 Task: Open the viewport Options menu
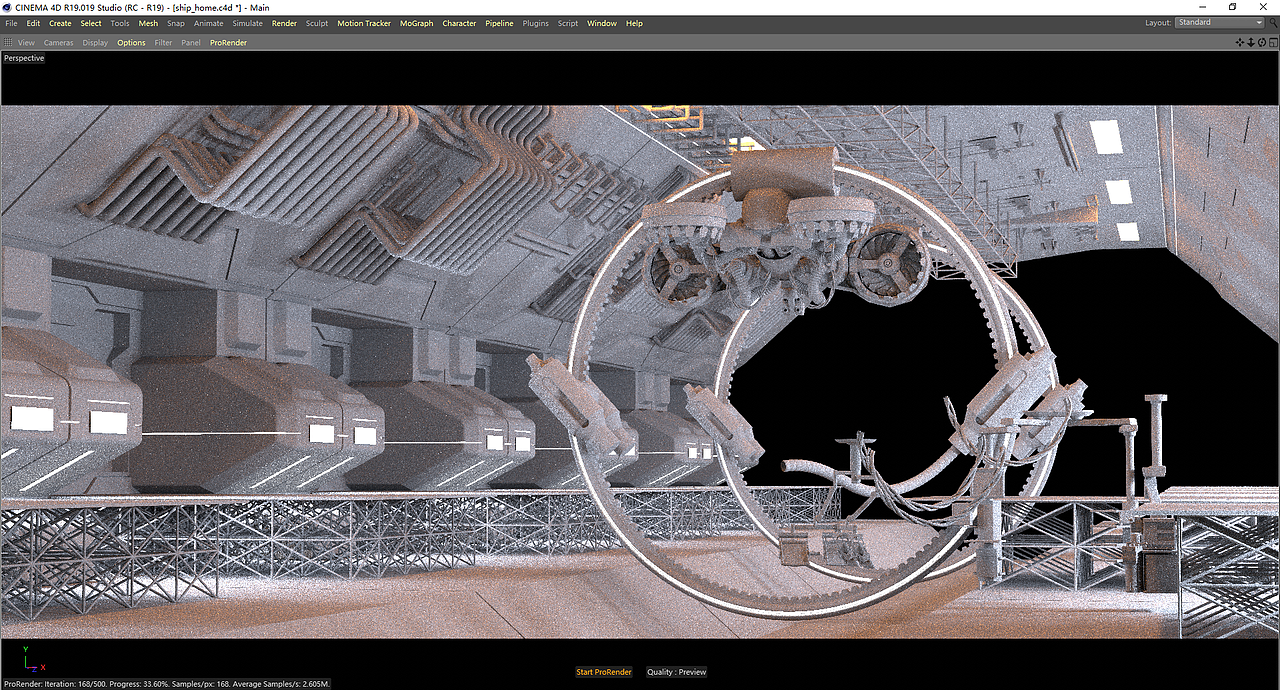(131, 43)
